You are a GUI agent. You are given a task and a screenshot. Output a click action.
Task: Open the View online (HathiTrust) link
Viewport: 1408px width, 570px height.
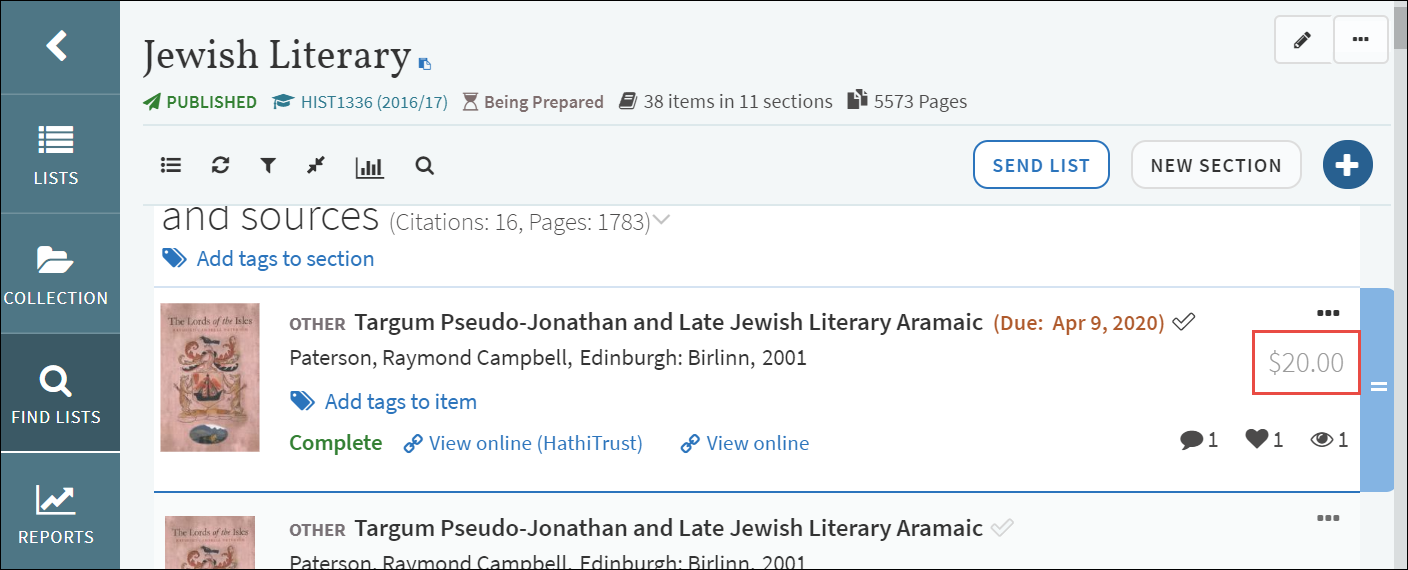pos(535,443)
